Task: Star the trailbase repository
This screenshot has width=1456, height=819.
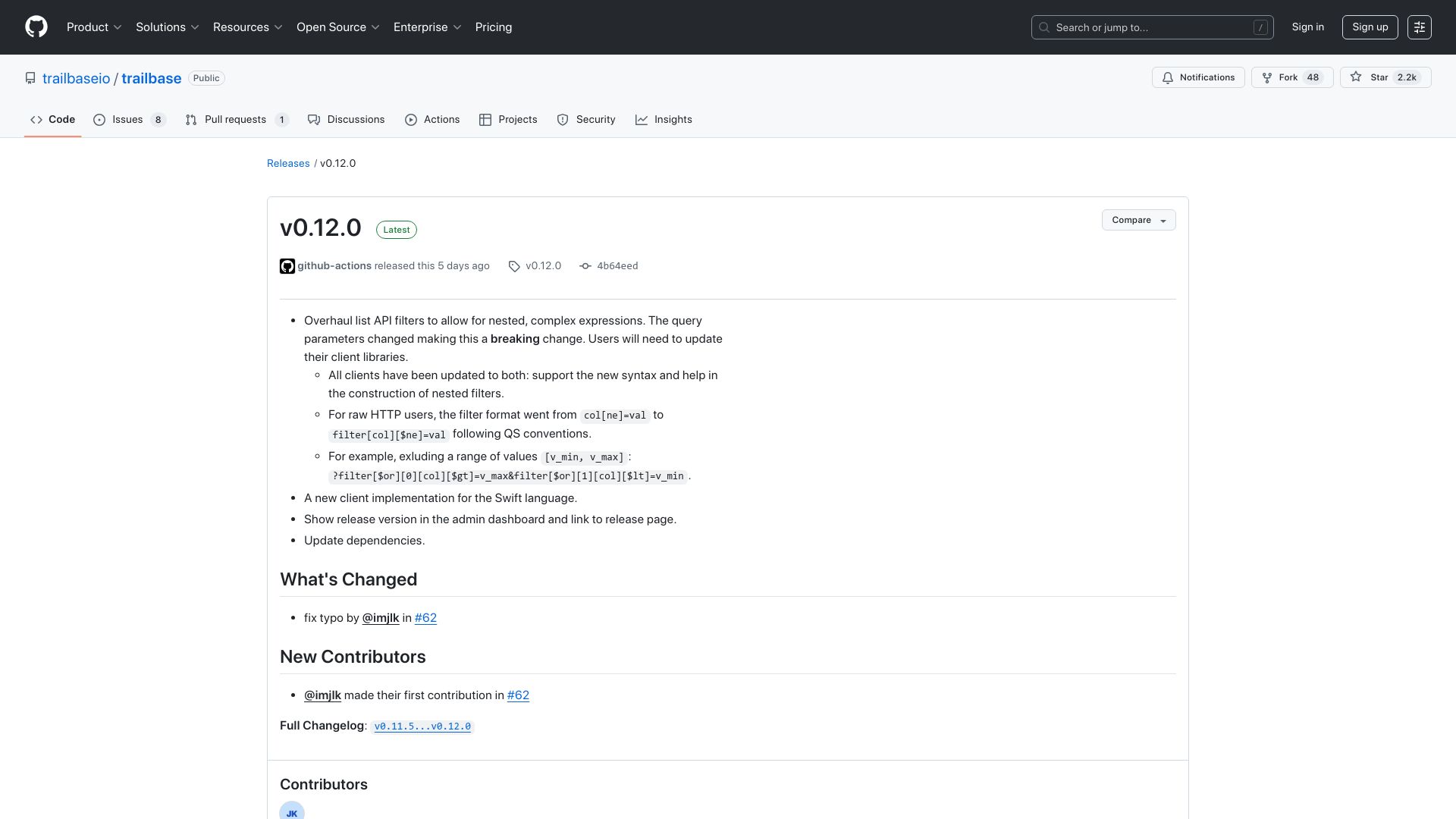Action: click(1385, 77)
